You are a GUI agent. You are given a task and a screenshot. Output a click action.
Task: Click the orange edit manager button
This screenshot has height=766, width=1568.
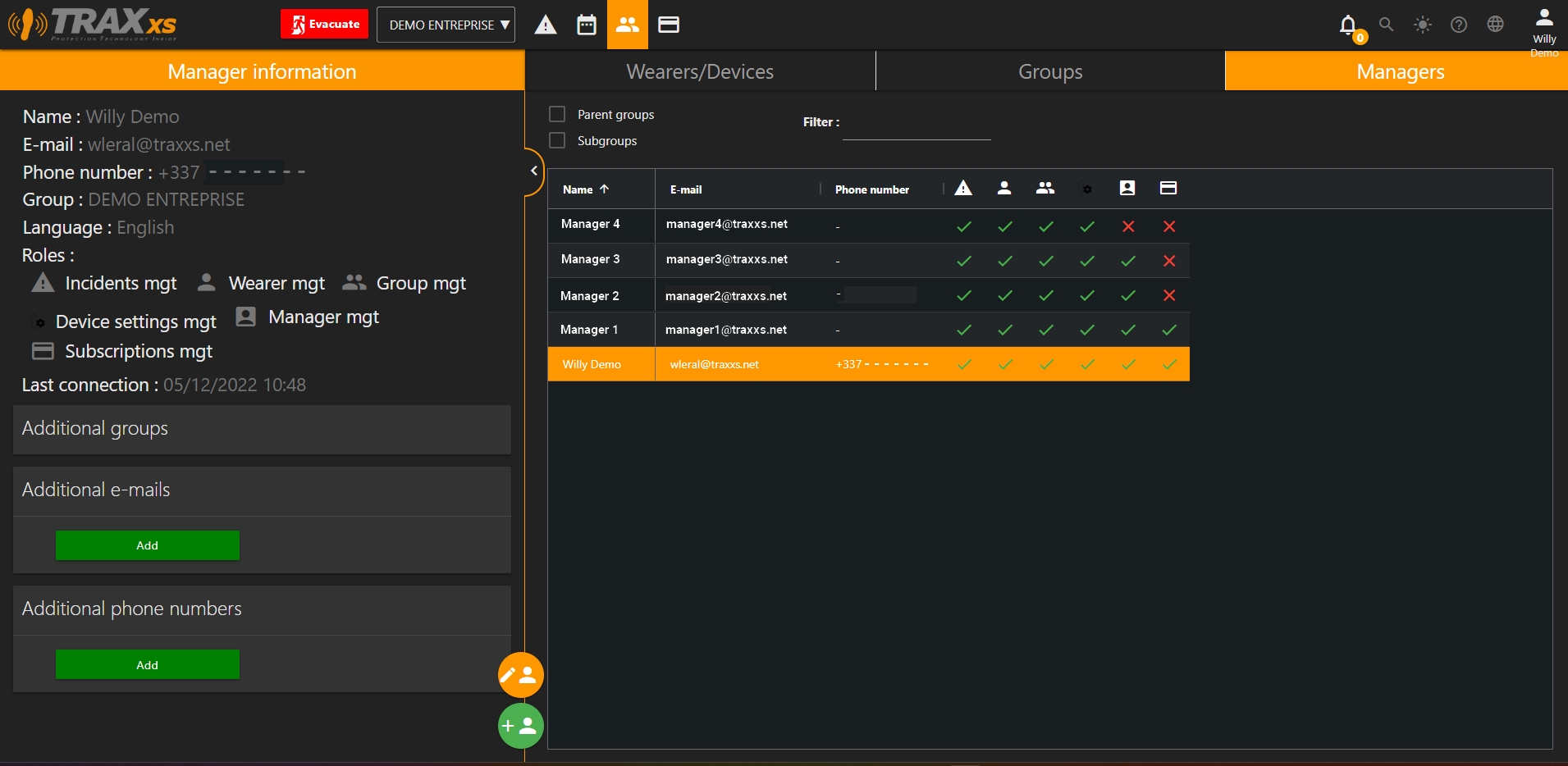click(521, 675)
